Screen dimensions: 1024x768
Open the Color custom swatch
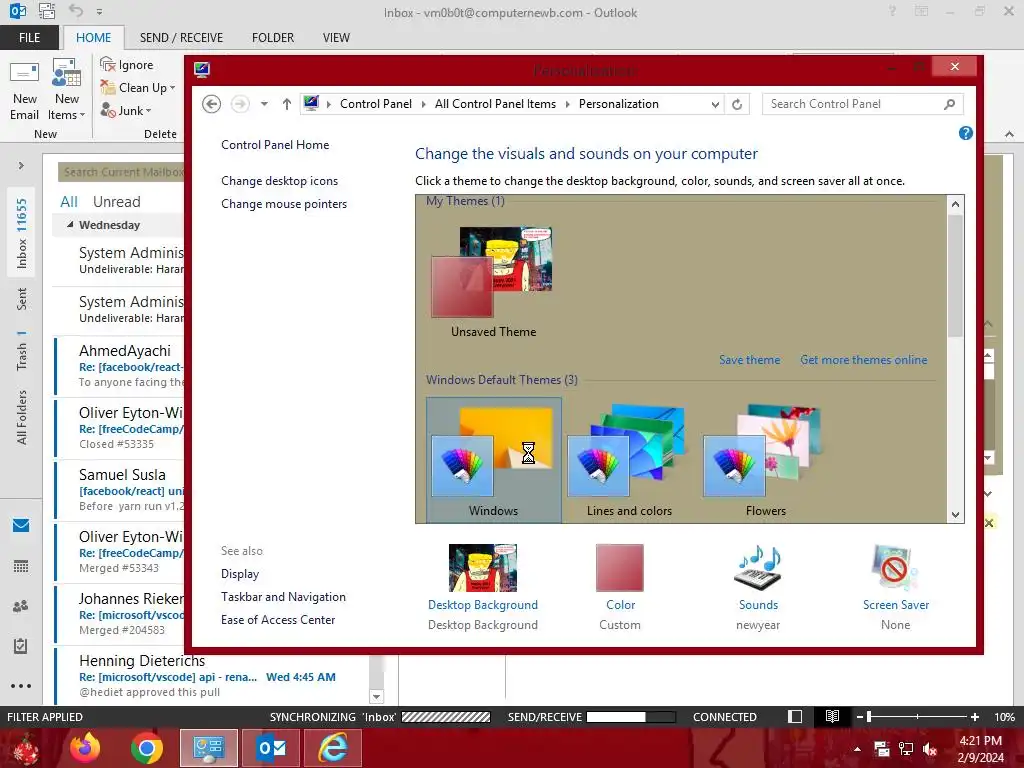click(620, 588)
